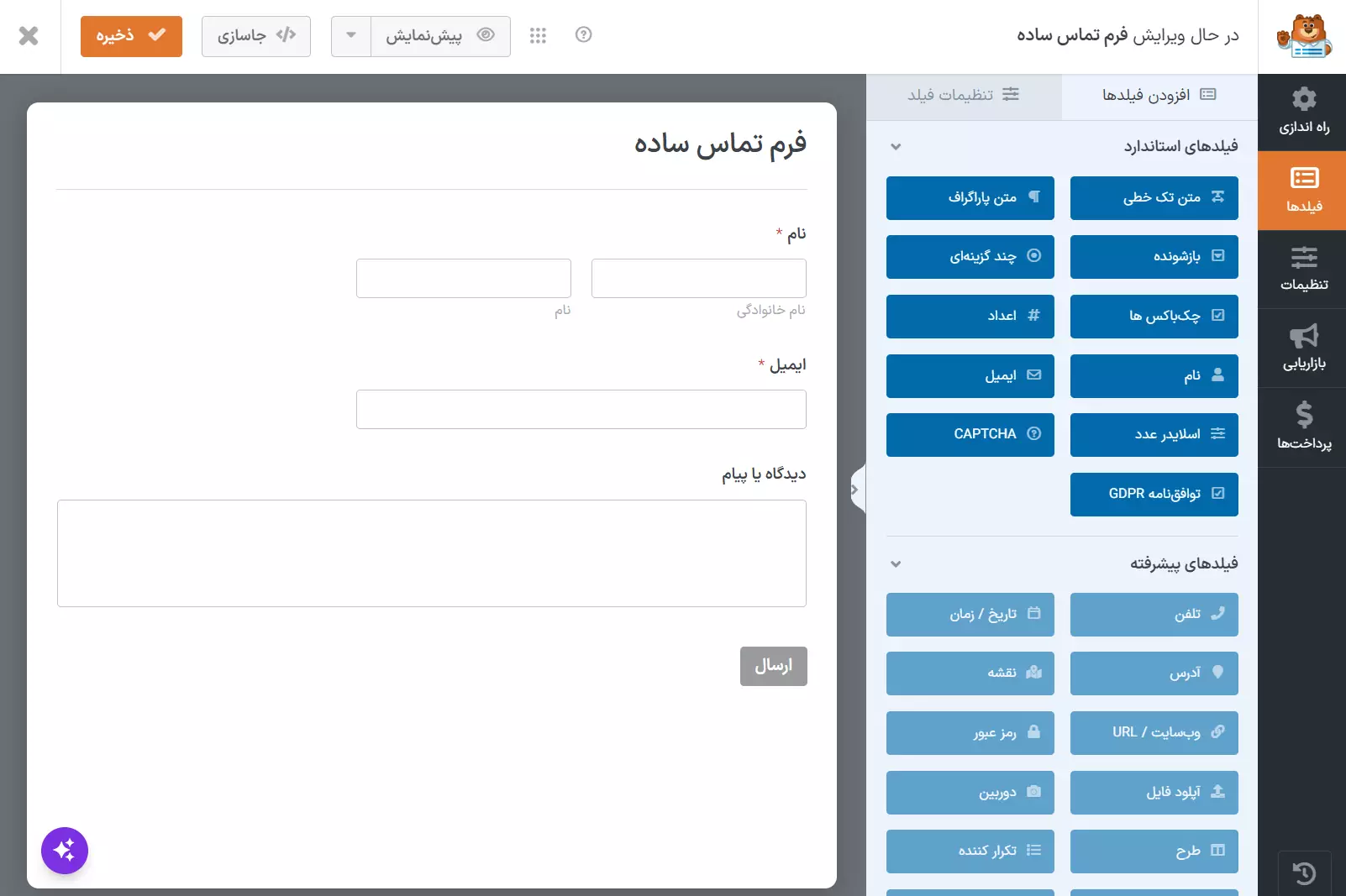
Task: Select the form title فرم تماس ساده
Action: pyautogui.click(x=720, y=144)
